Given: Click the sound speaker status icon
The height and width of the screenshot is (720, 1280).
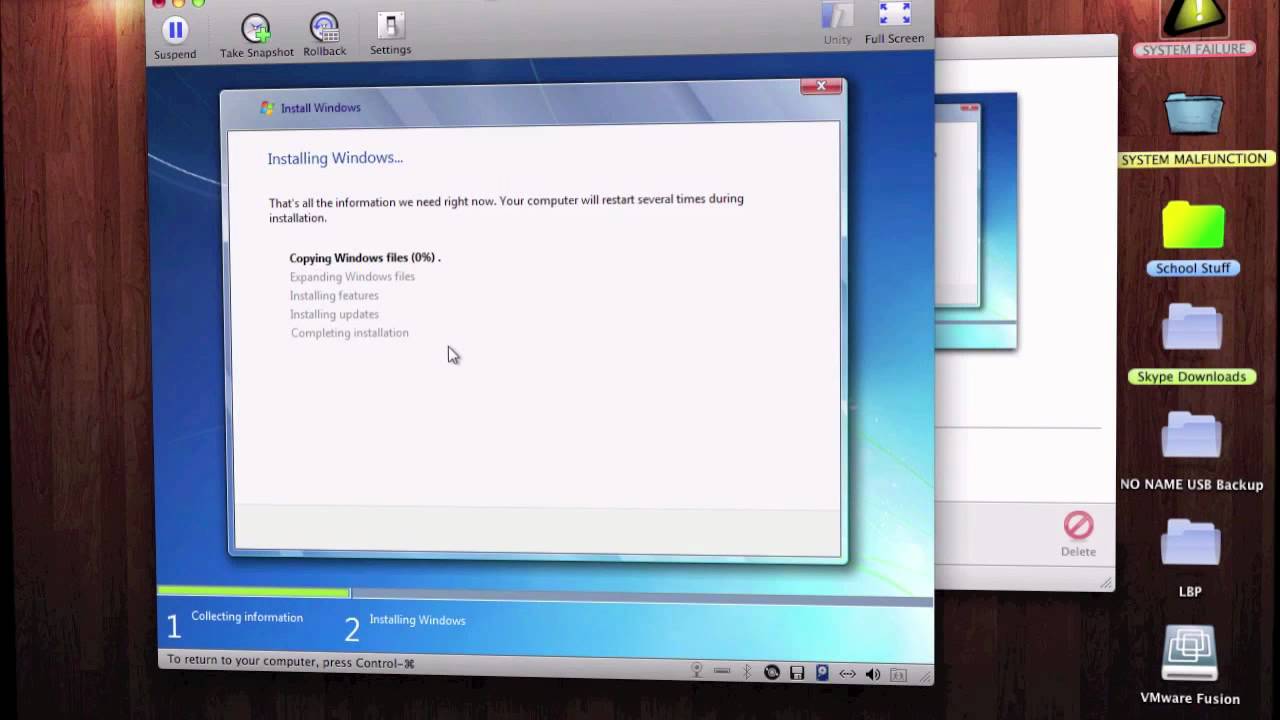Looking at the screenshot, I should pyautogui.click(x=872, y=674).
